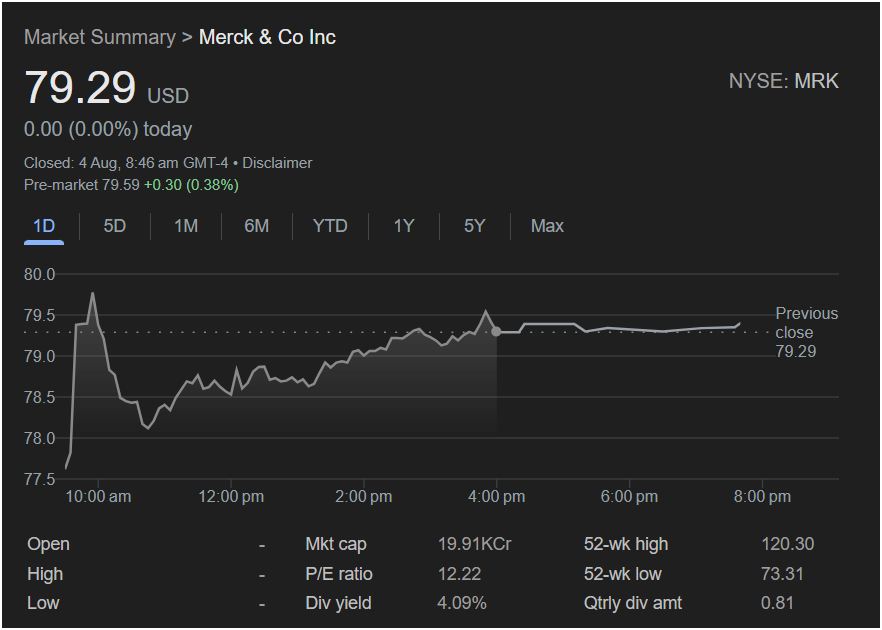Show the 6M price history
This screenshot has height=630, width=882.
point(256,226)
